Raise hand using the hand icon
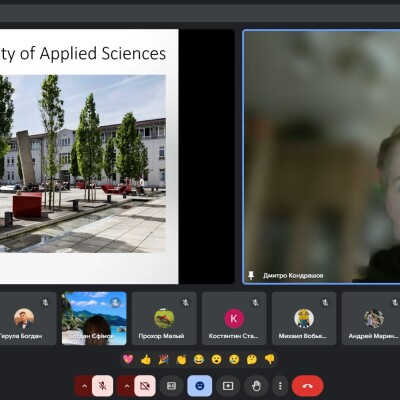Screen dimensions: 400x400 pyautogui.click(x=256, y=386)
